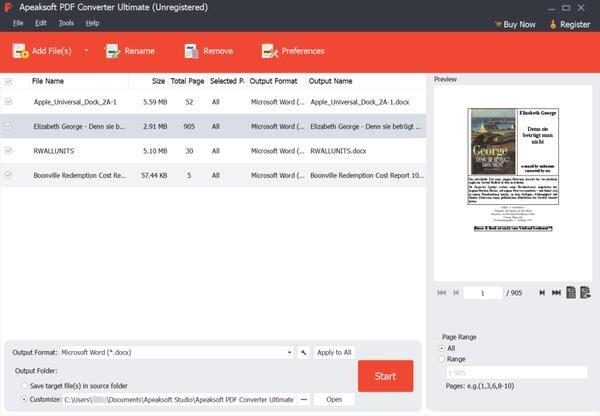The height and width of the screenshot is (416, 600).
Task: Click the Apply to All button
Action: [x=333, y=353]
